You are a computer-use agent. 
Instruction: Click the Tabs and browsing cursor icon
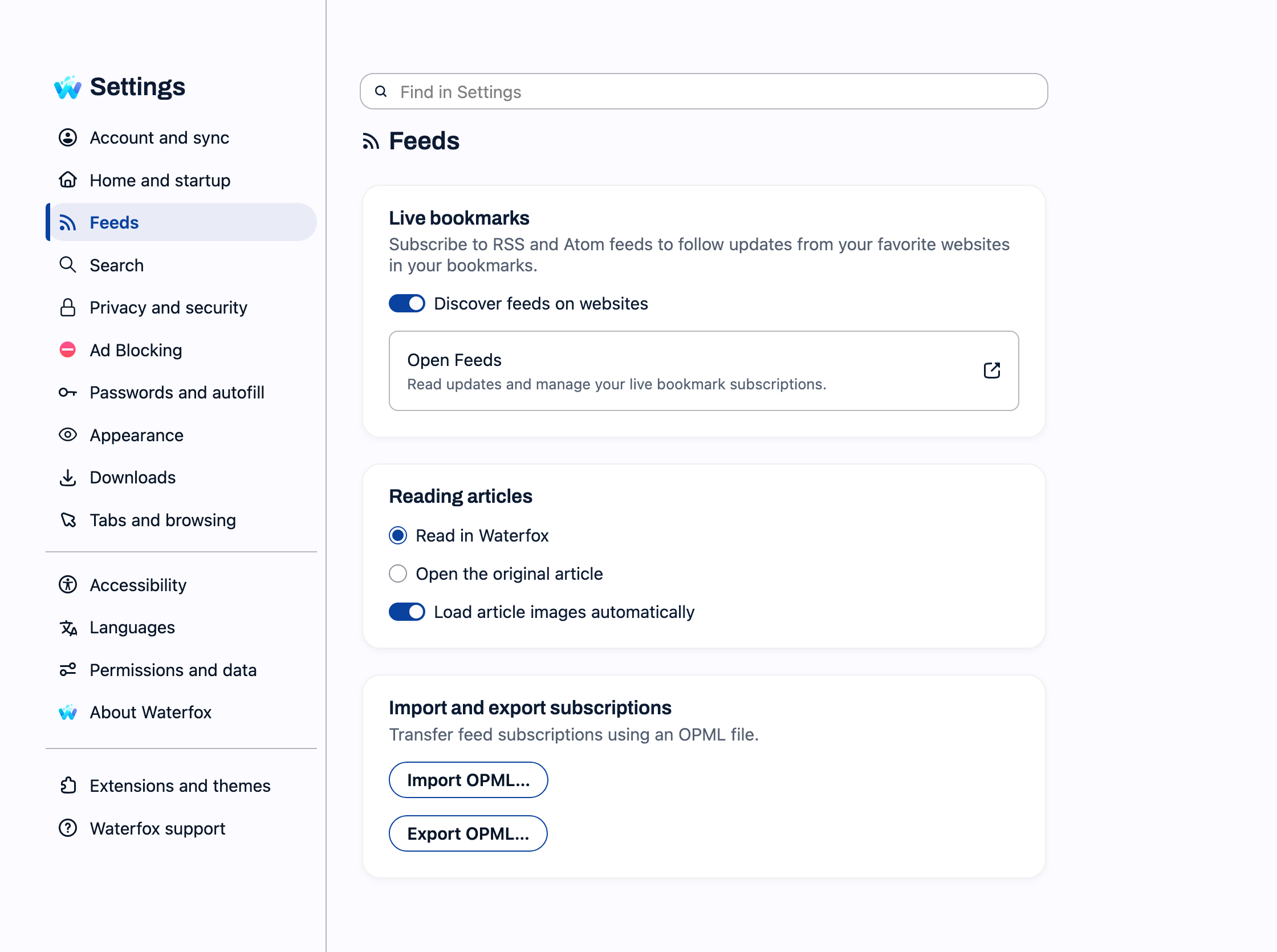tap(68, 520)
